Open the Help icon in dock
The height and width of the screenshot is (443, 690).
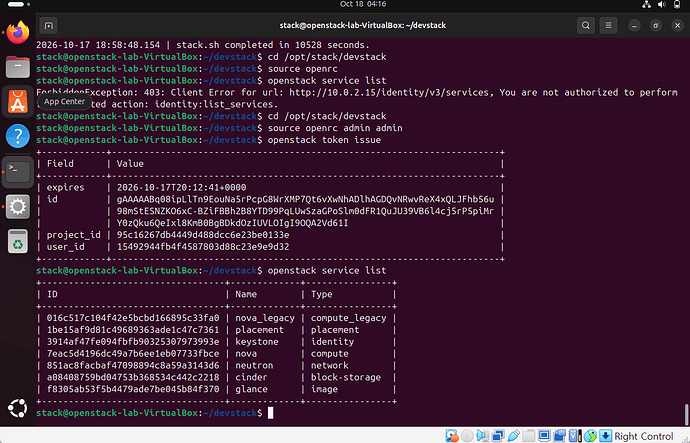[x=18, y=136]
